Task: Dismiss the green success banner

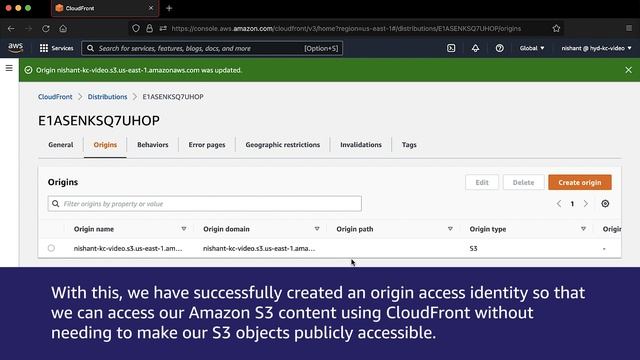Action: coord(629,70)
